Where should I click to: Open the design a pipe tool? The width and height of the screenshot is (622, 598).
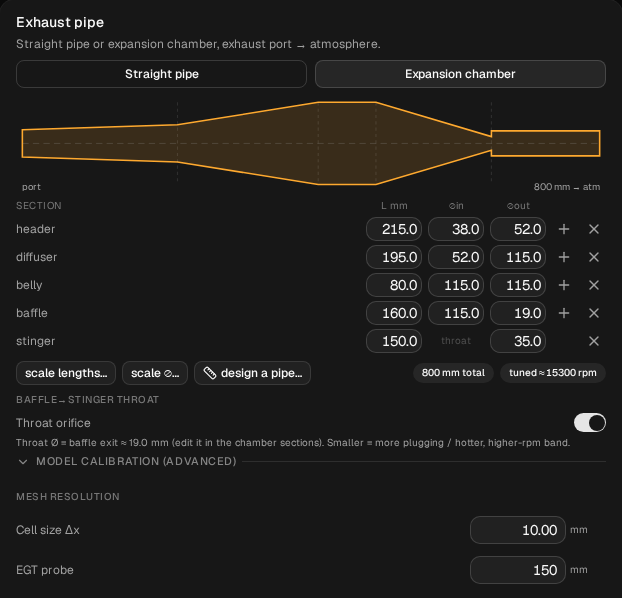pos(252,373)
